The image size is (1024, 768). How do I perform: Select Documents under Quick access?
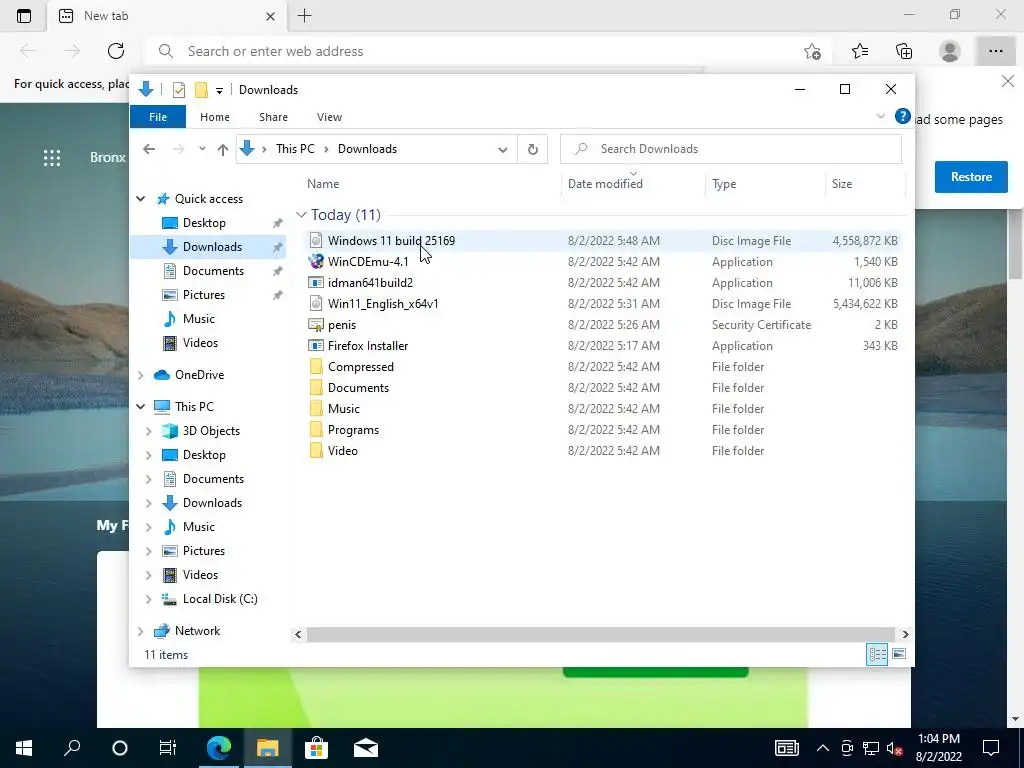click(x=213, y=271)
